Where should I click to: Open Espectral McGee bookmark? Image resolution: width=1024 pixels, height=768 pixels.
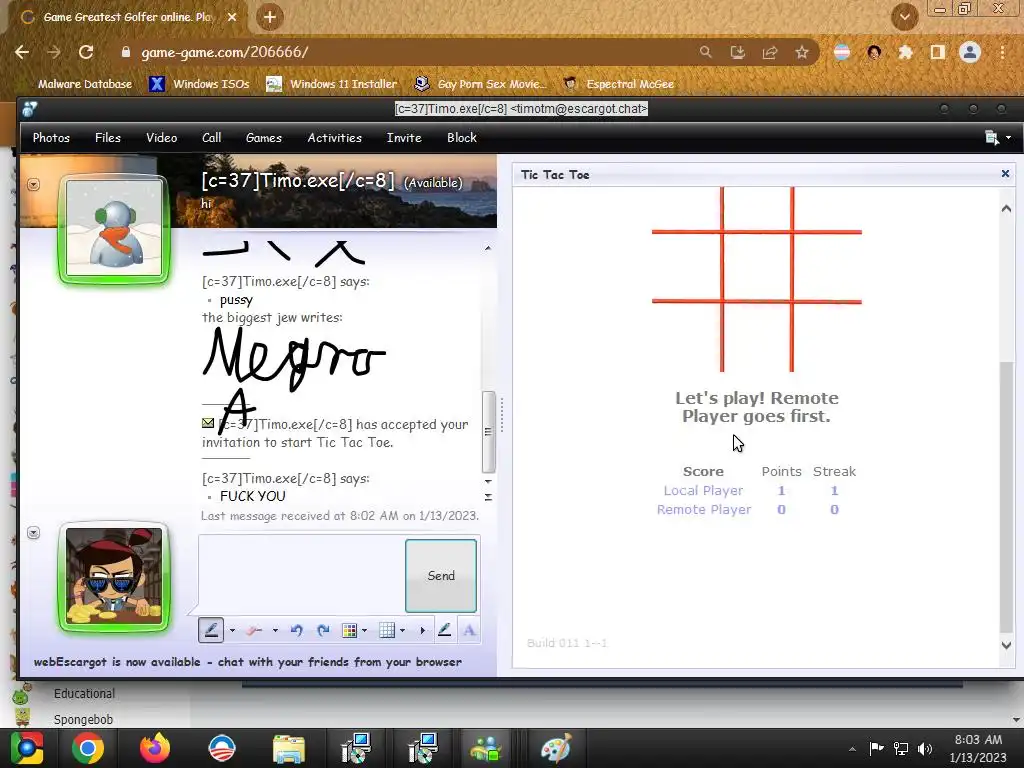(618, 84)
